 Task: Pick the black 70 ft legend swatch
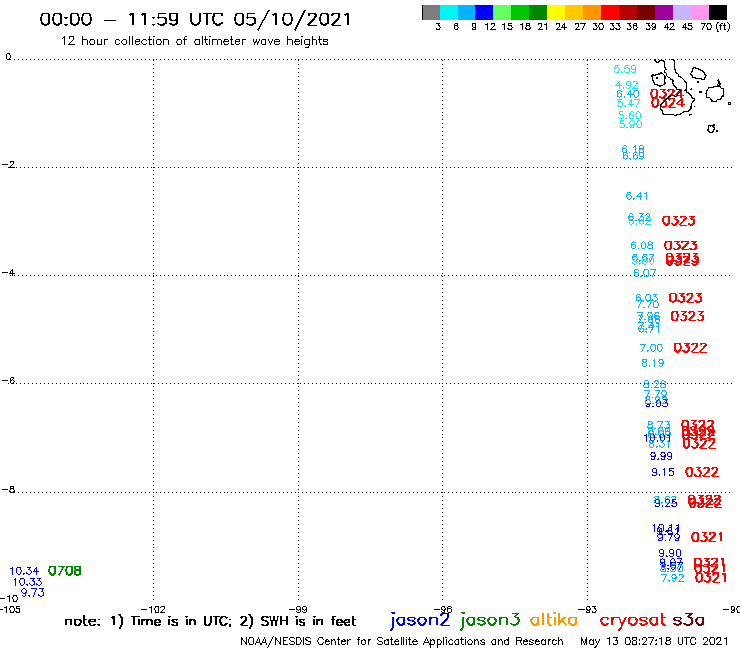[x=718, y=12]
